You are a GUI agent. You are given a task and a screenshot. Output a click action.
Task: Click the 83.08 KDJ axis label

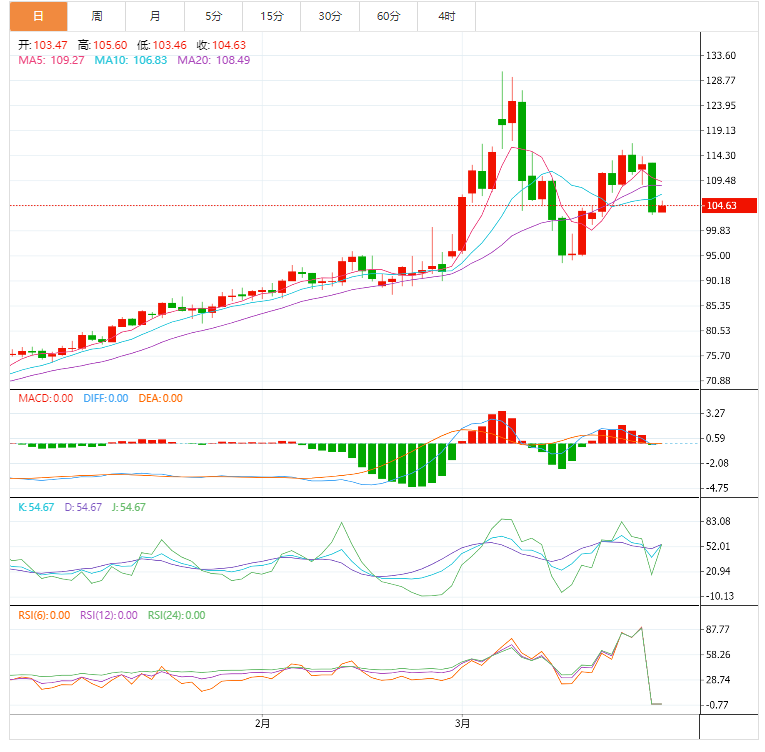pos(718,521)
